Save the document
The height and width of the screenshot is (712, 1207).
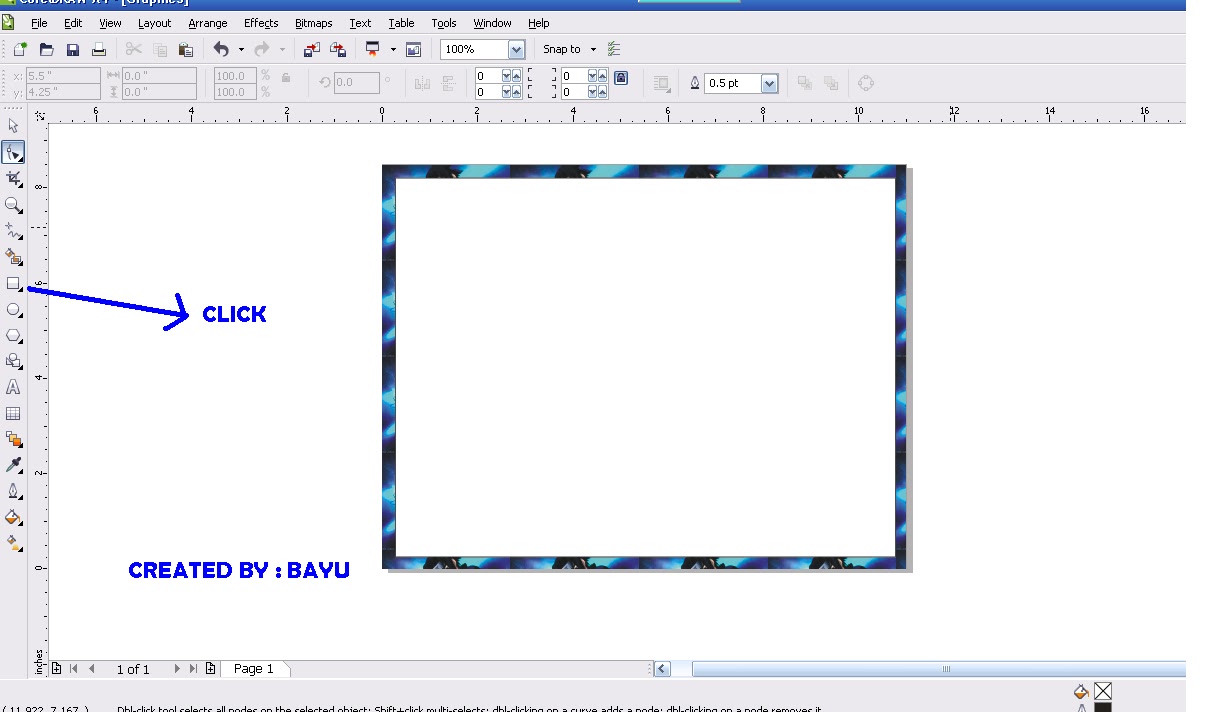72,49
